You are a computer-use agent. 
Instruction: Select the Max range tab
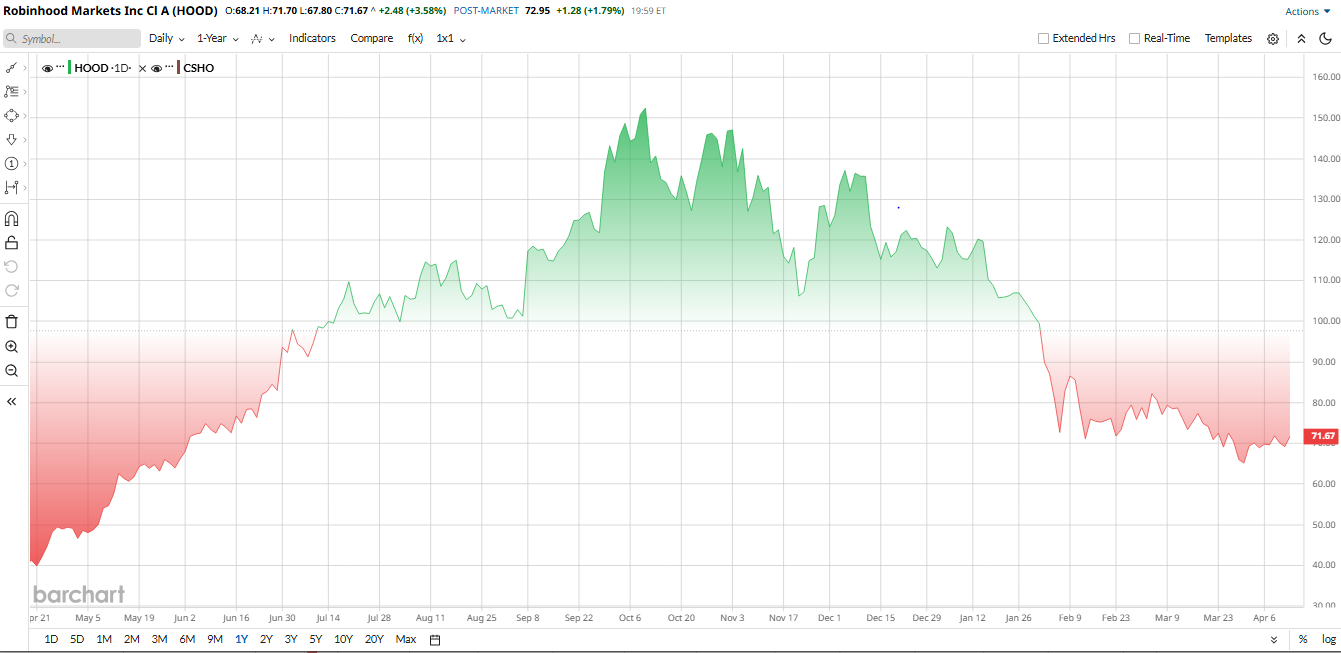[405, 640]
